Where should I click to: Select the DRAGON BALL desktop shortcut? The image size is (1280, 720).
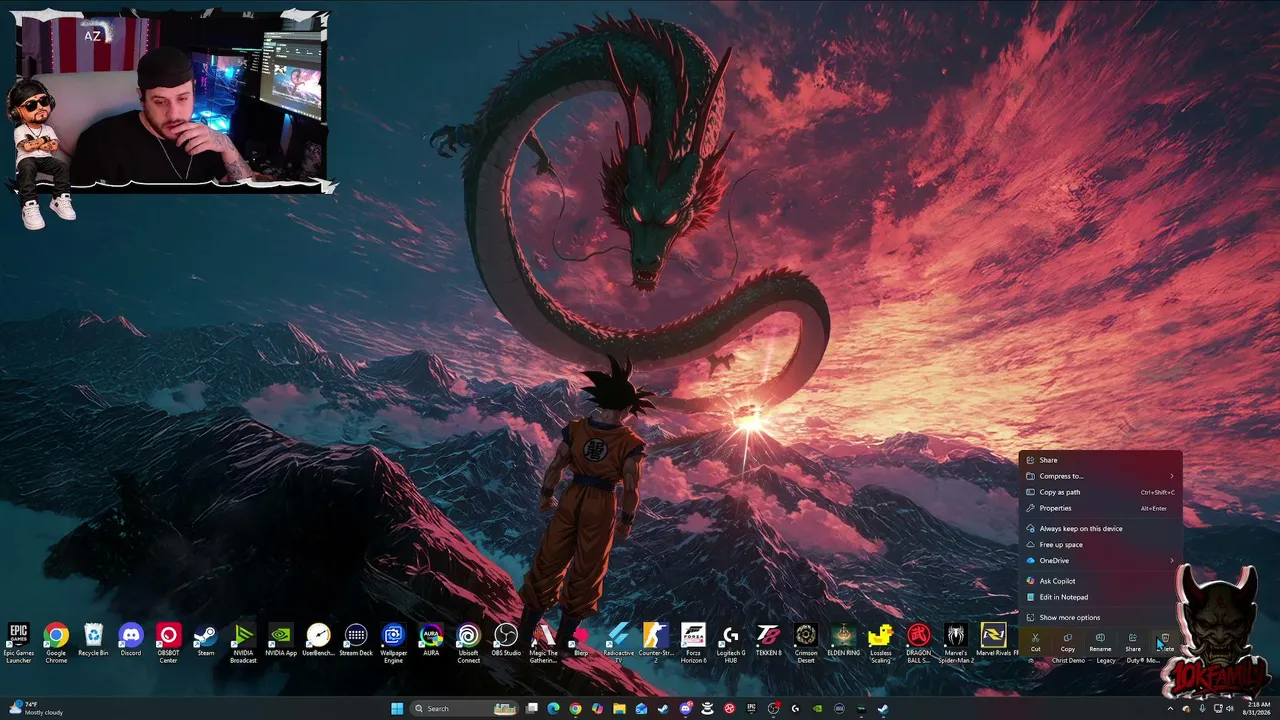(x=918, y=642)
